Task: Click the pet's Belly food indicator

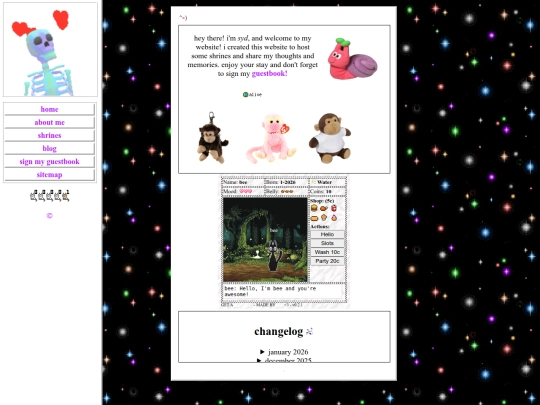Action: tap(287, 191)
